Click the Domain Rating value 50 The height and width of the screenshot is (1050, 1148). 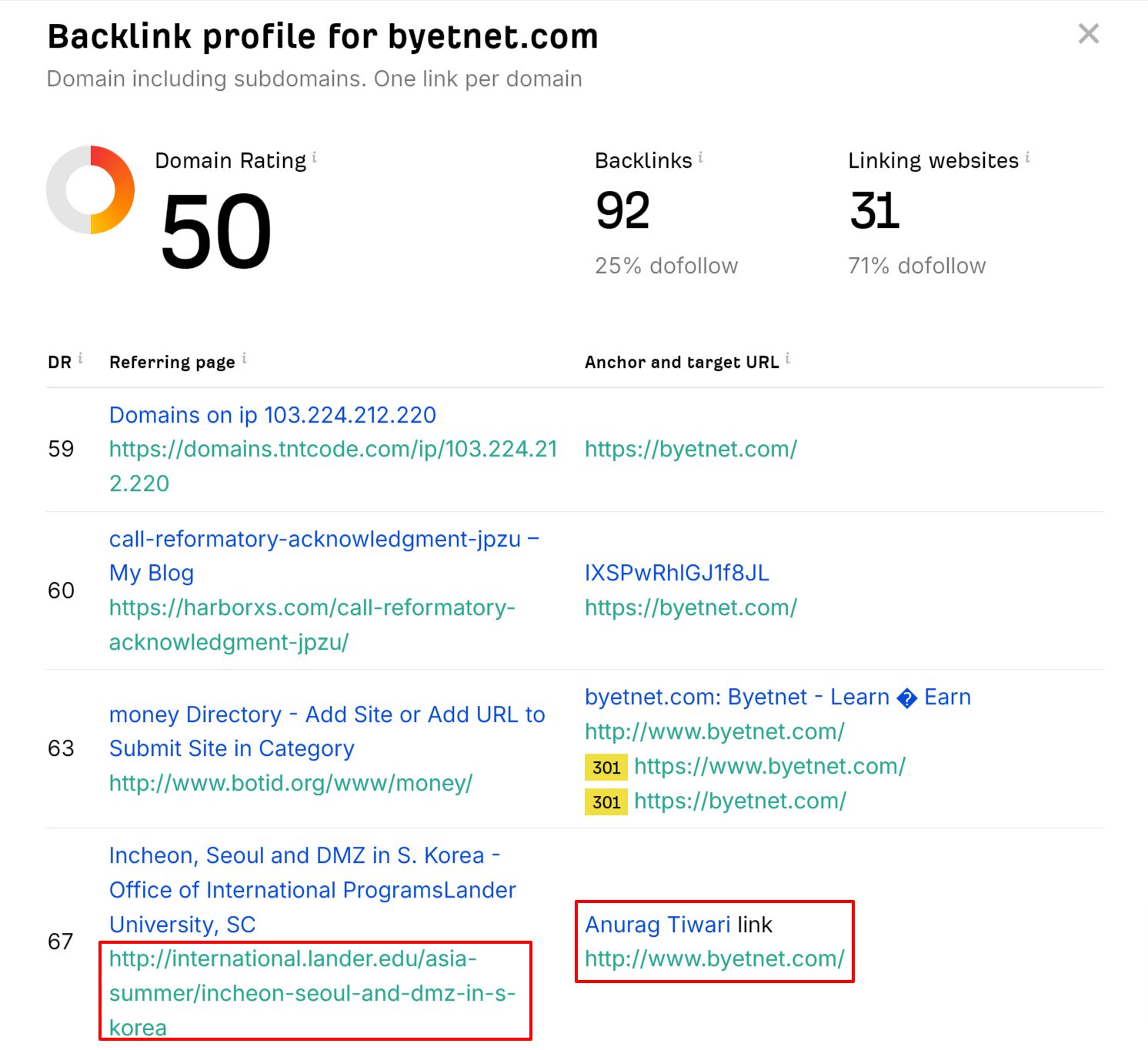(x=216, y=231)
